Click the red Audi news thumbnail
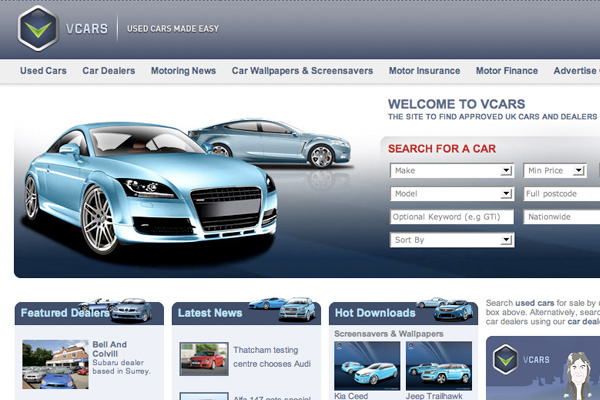600x400 pixels. tap(204, 359)
